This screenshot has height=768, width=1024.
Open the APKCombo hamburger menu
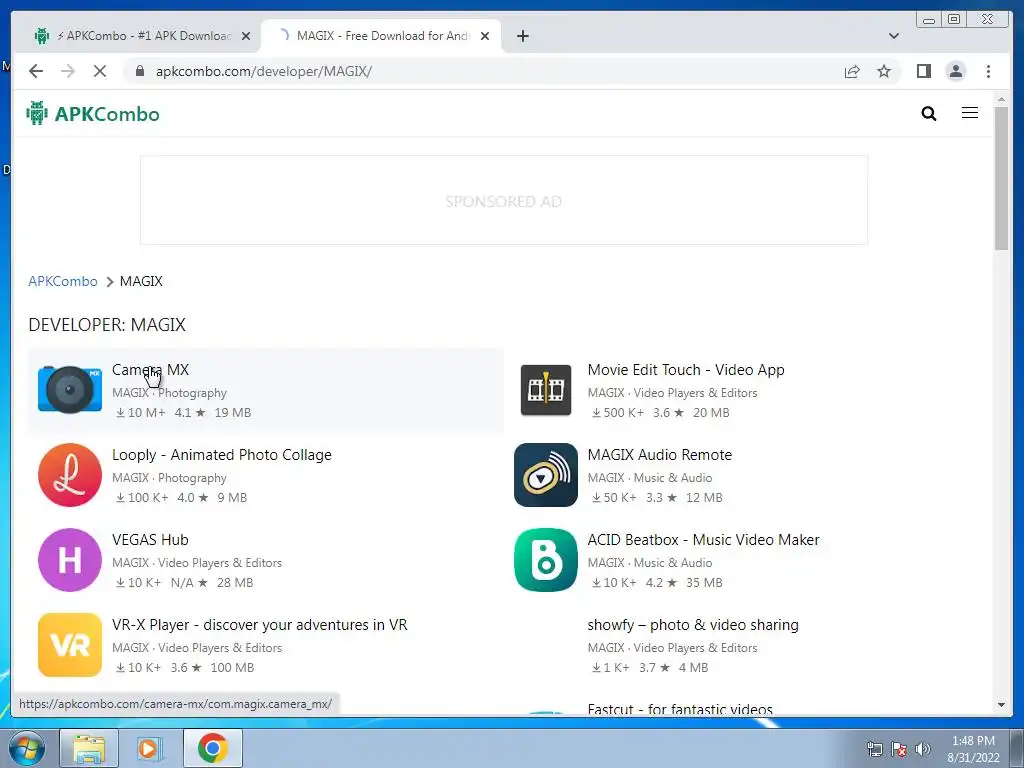pos(970,113)
